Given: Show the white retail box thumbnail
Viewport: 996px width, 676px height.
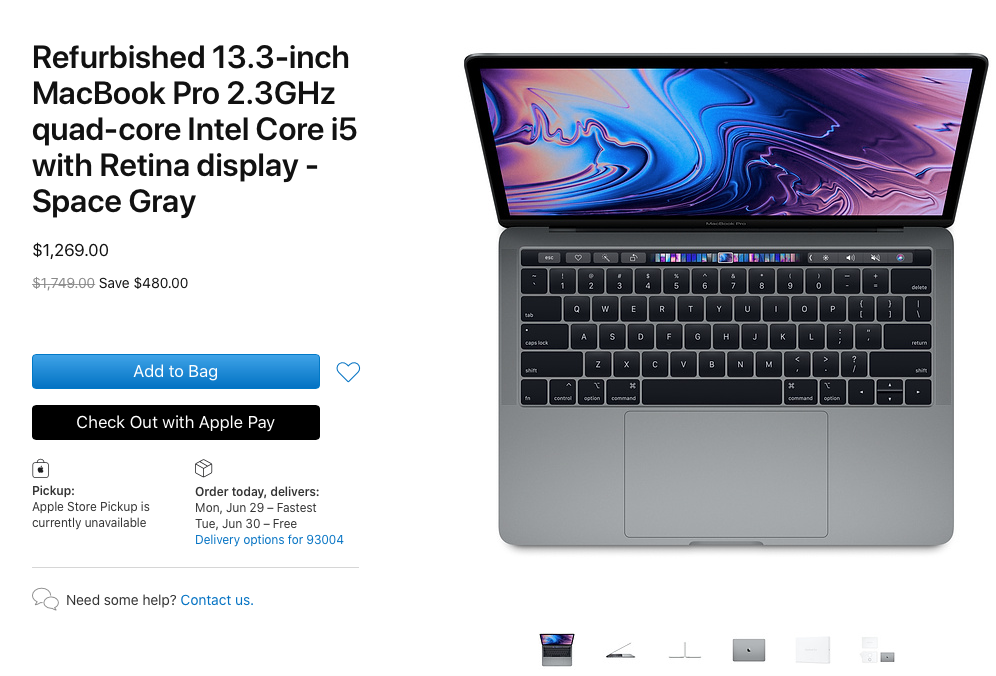Looking at the screenshot, I should (x=813, y=650).
